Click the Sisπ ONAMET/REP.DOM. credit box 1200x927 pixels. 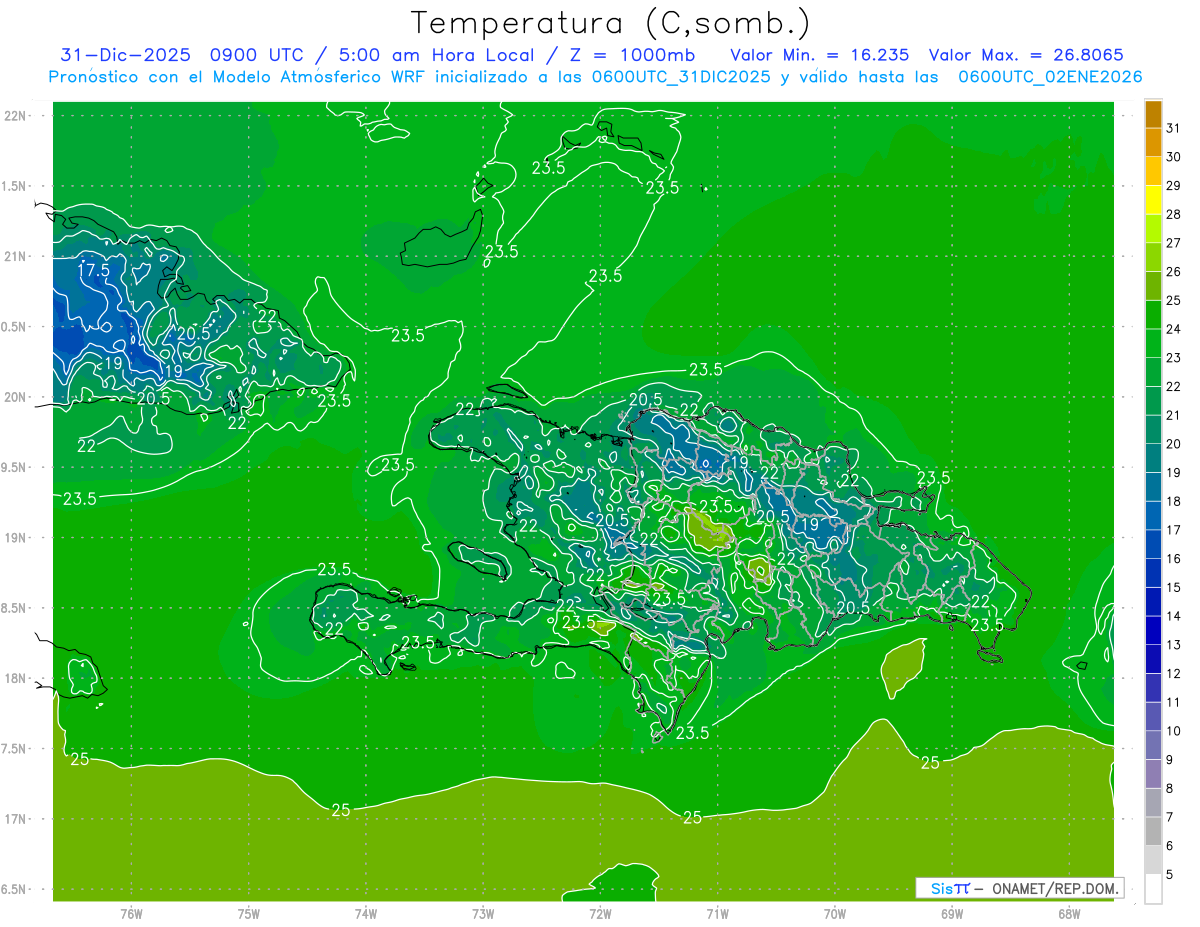(x=1019, y=888)
